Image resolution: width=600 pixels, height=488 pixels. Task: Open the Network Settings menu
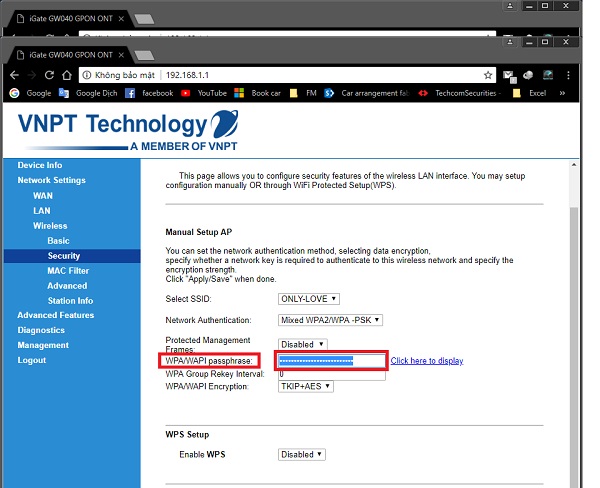coord(52,180)
